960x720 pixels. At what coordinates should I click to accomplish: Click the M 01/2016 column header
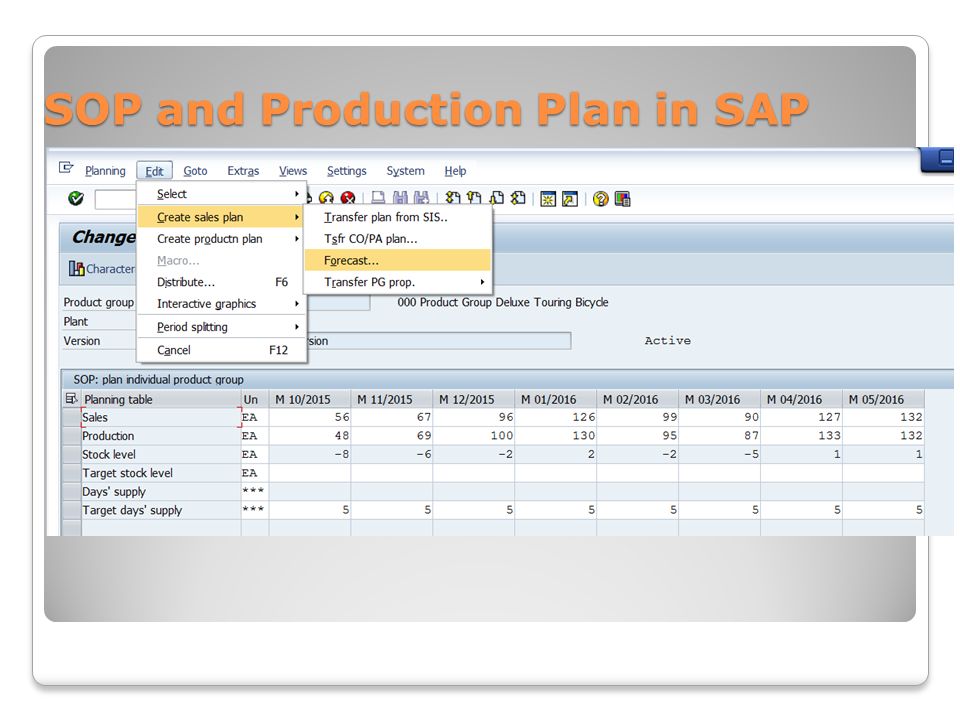556,399
